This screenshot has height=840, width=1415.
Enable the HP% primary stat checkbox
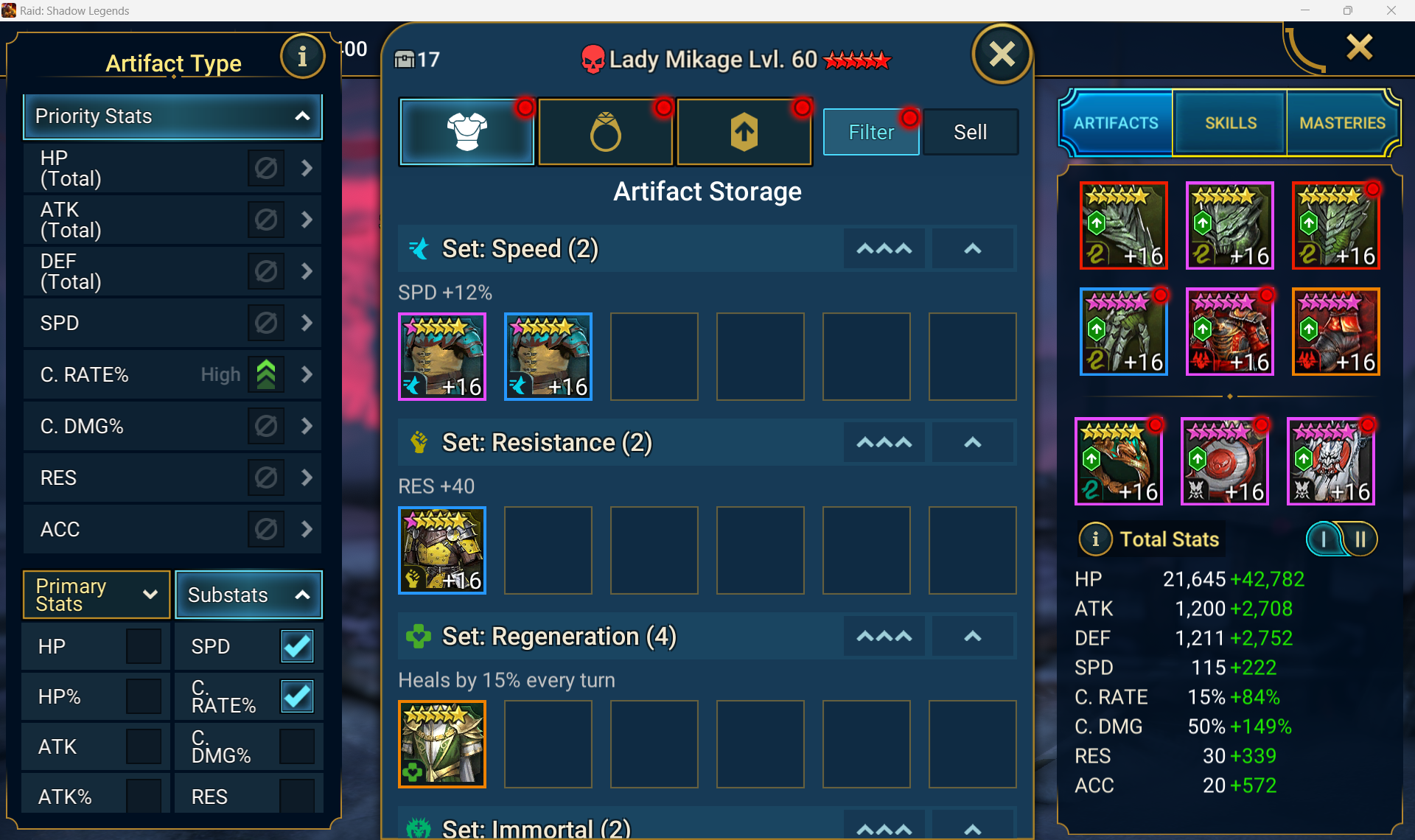point(144,696)
